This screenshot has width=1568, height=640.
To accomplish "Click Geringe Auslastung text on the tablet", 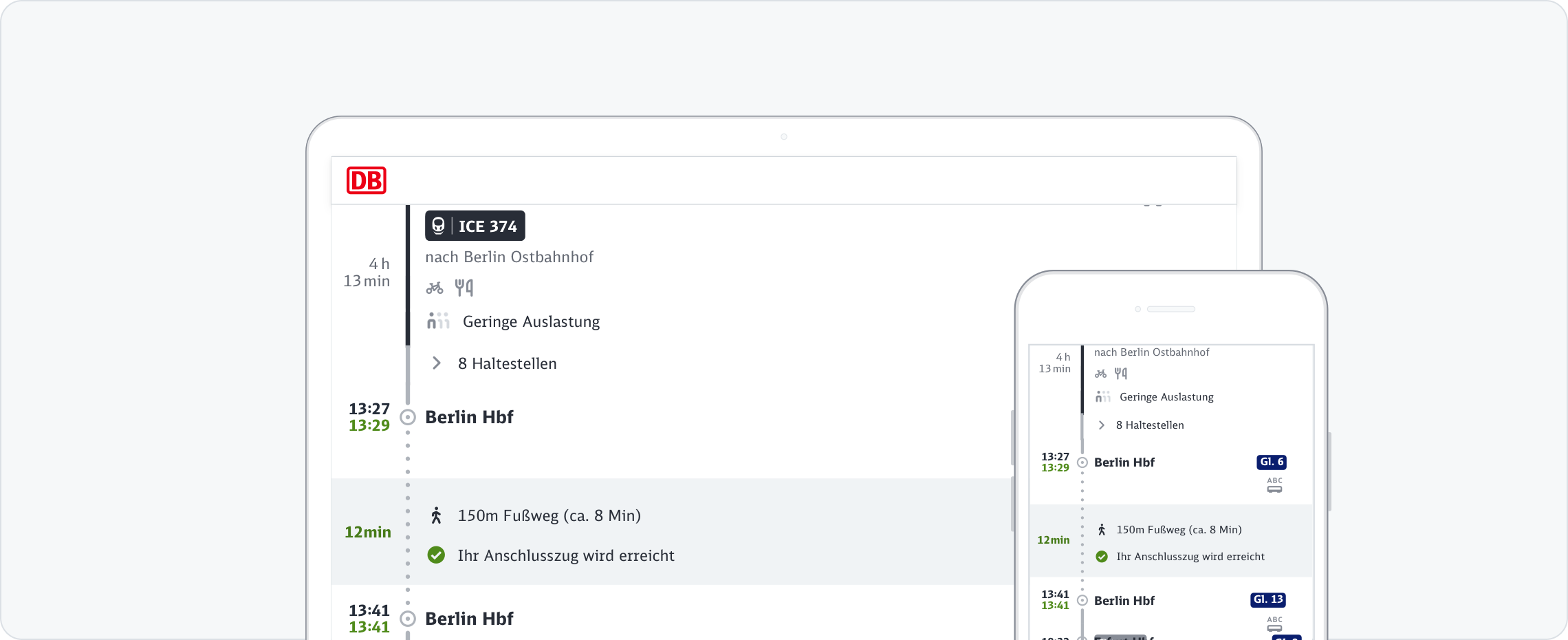I will pyautogui.click(x=531, y=321).
